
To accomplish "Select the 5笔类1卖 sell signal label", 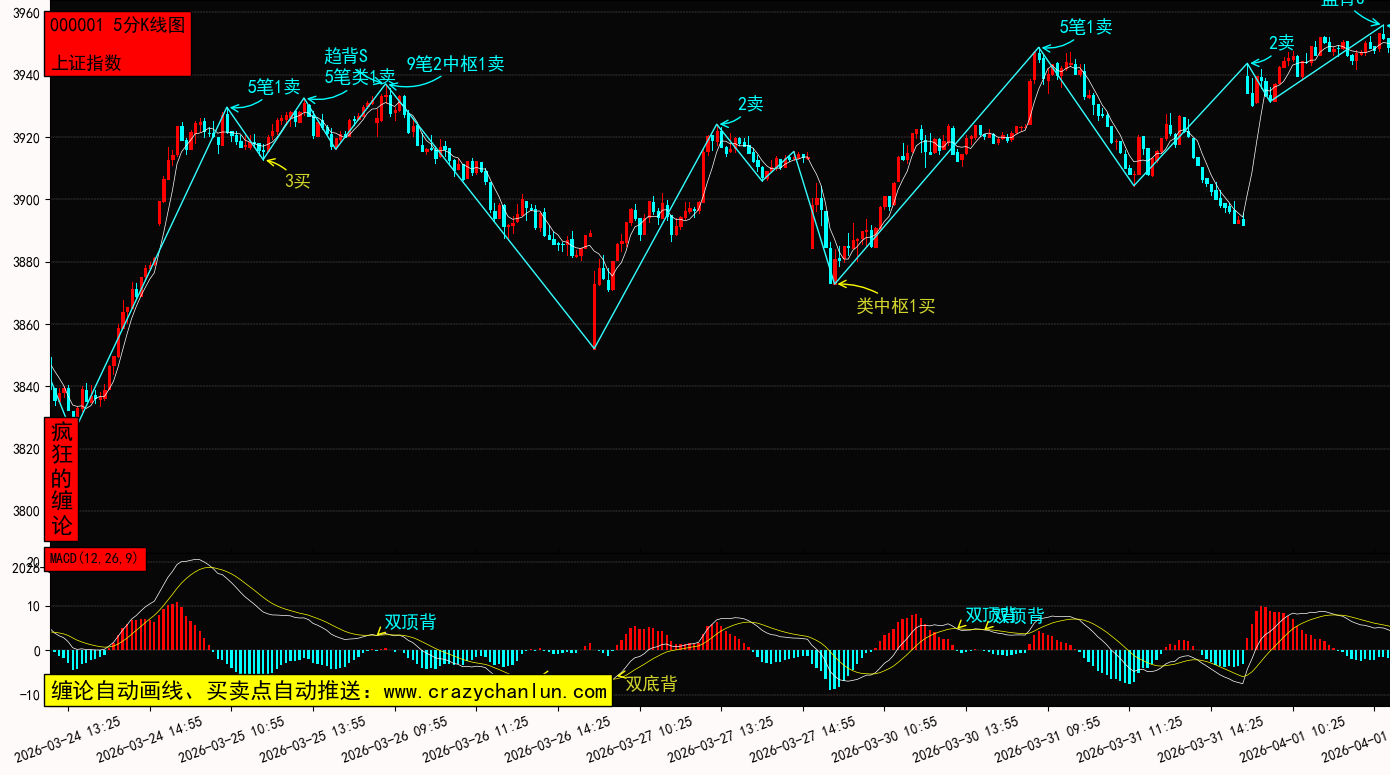I will click(x=360, y=76).
